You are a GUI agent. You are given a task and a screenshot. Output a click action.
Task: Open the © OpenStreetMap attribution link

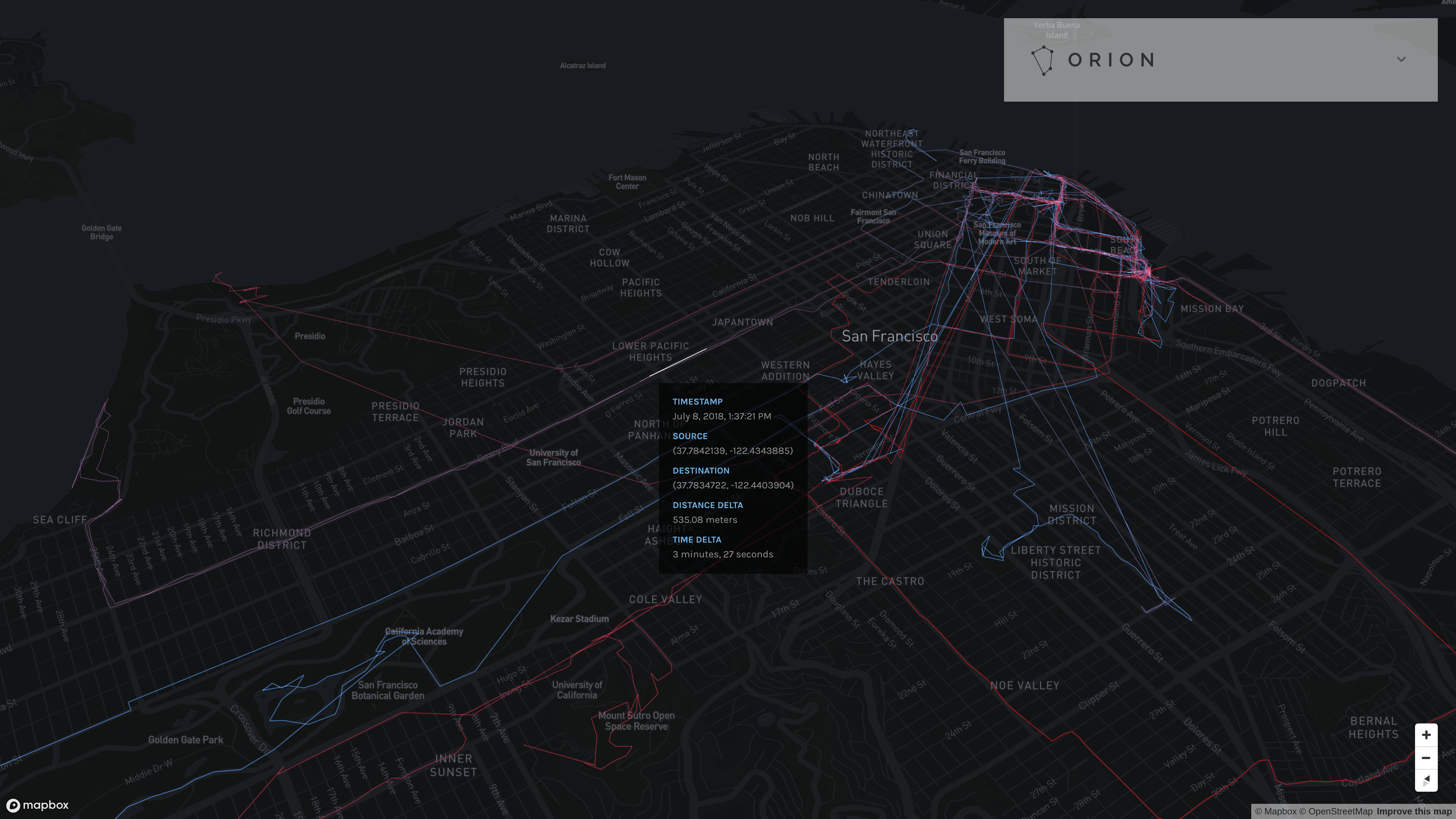point(1335,812)
